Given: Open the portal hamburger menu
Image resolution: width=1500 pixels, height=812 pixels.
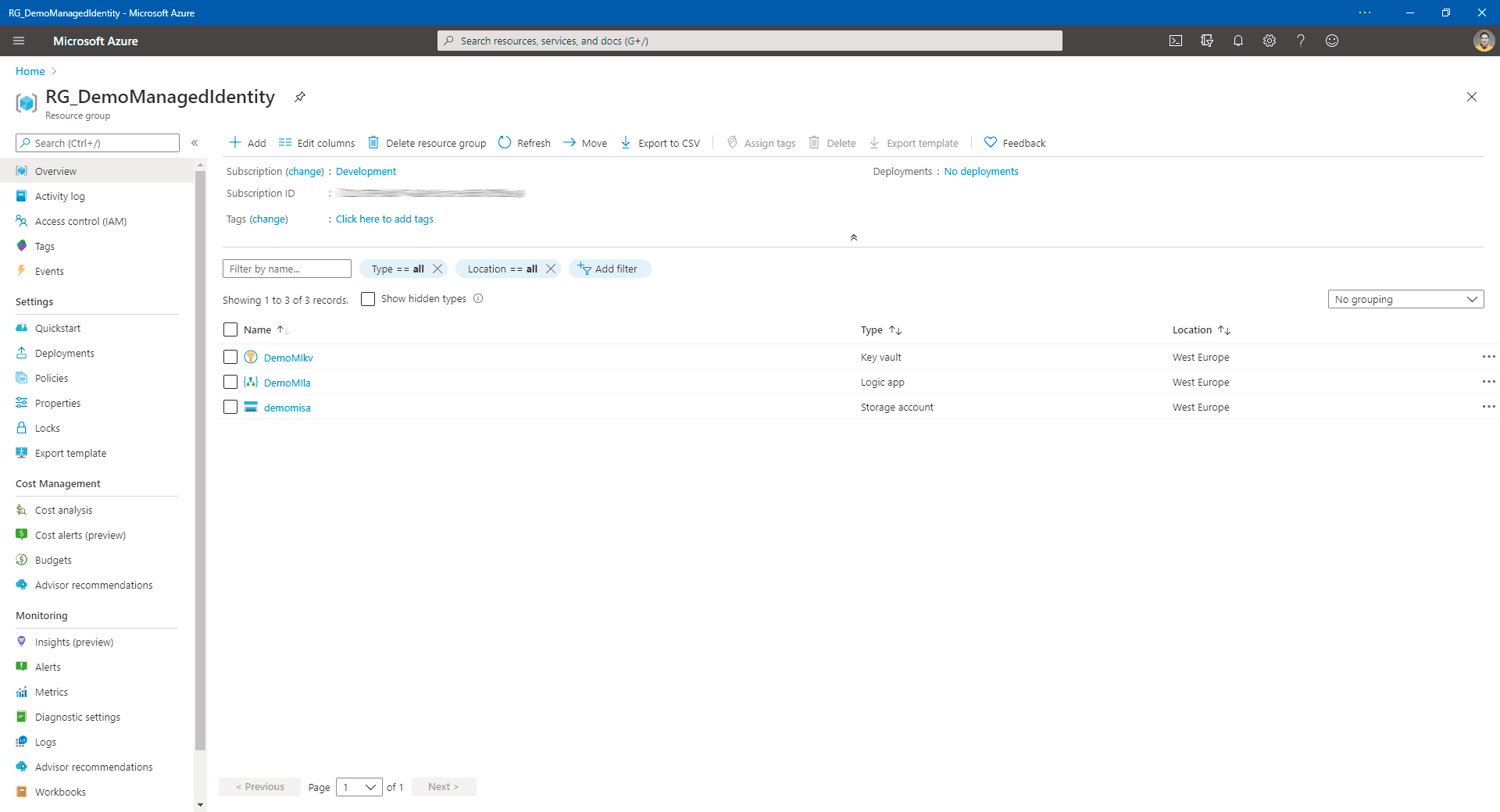Looking at the screenshot, I should [19, 41].
